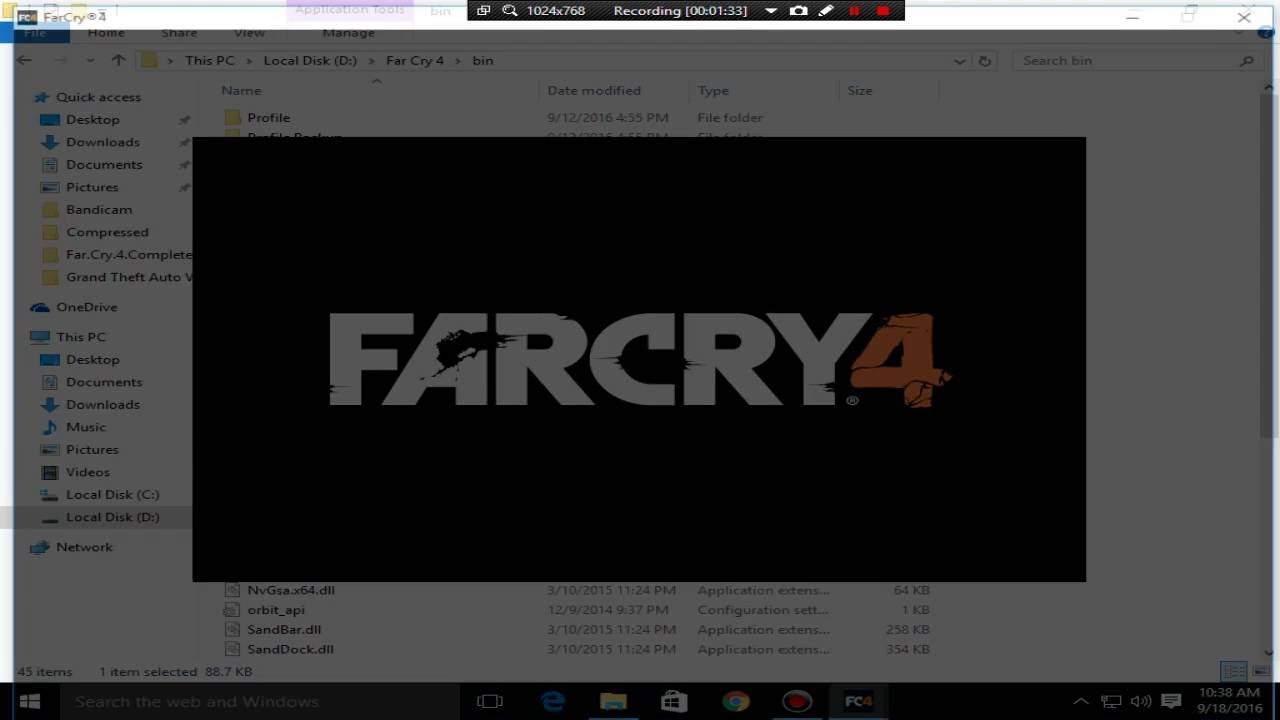Image resolution: width=1280 pixels, height=720 pixels.
Task: Open the Windows Start menu
Action: click(x=28, y=701)
